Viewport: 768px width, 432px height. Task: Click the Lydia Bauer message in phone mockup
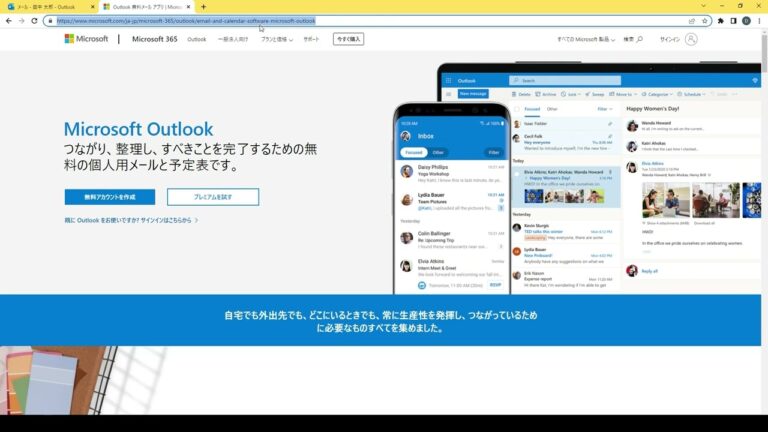452,201
